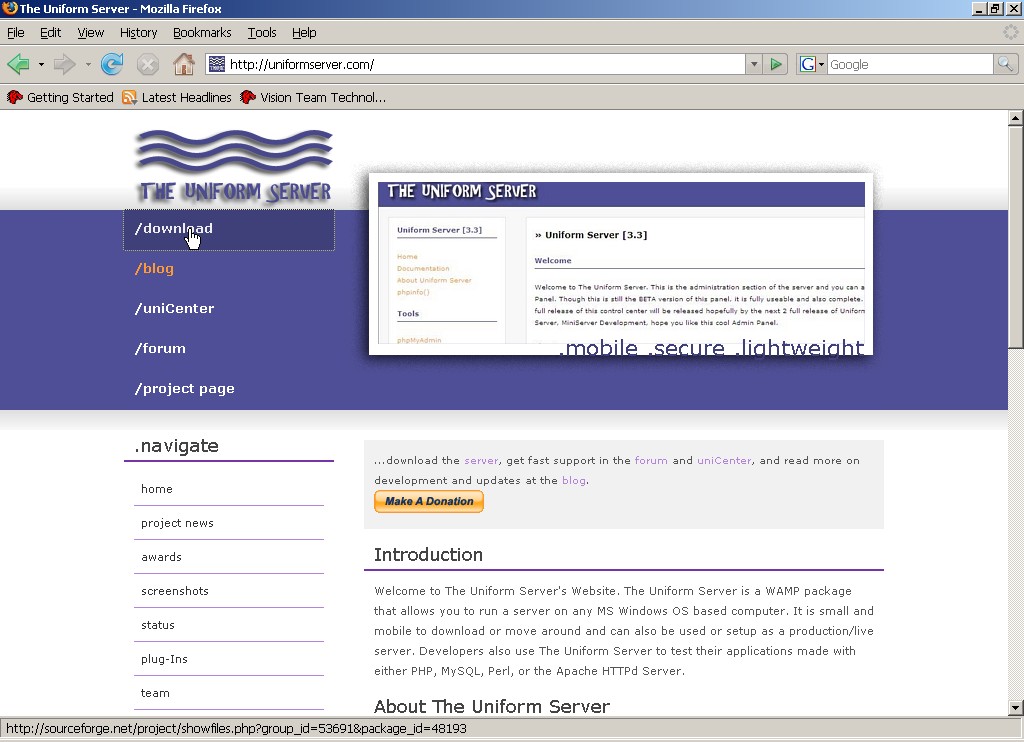Open the Edit menu
This screenshot has height=742, width=1024.
pos(50,33)
